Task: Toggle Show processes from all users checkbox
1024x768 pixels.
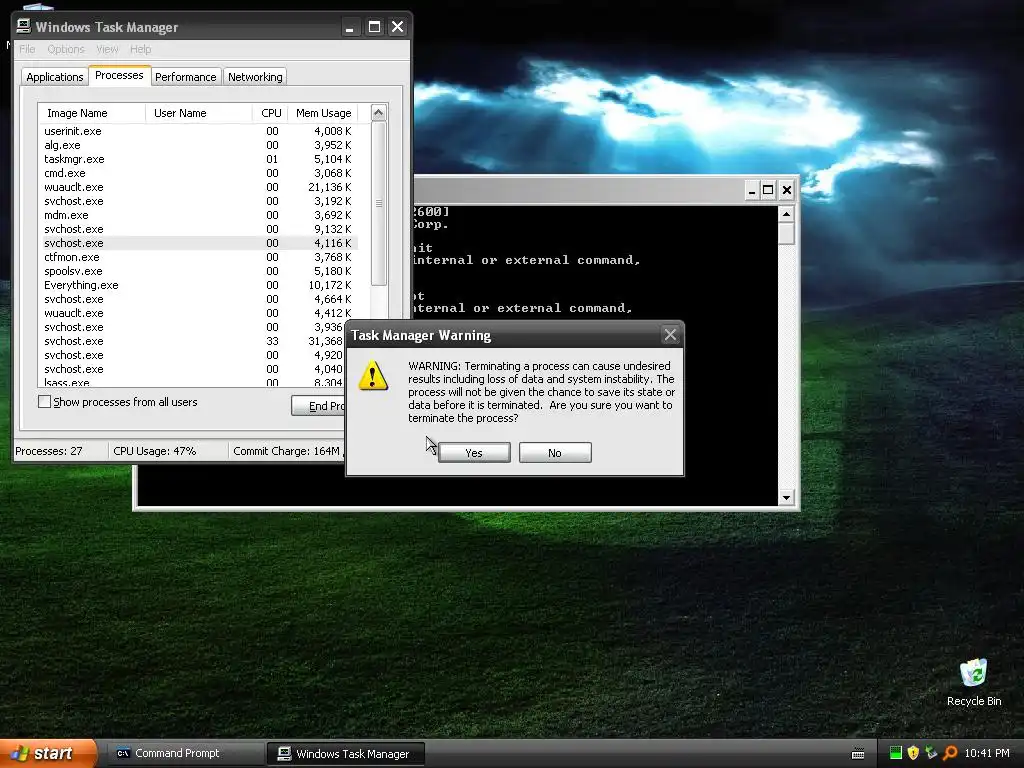Action: pyautogui.click(x=44, y=402)
